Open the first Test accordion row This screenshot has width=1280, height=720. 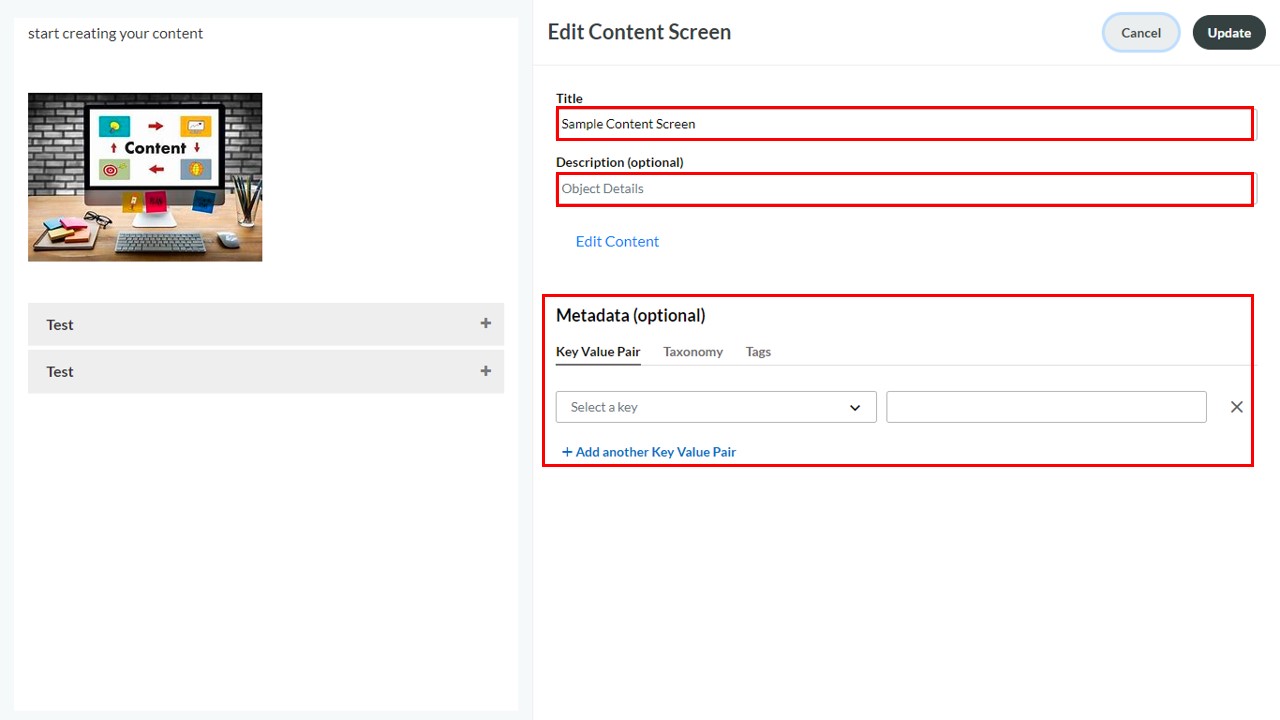tap(266, 324)
